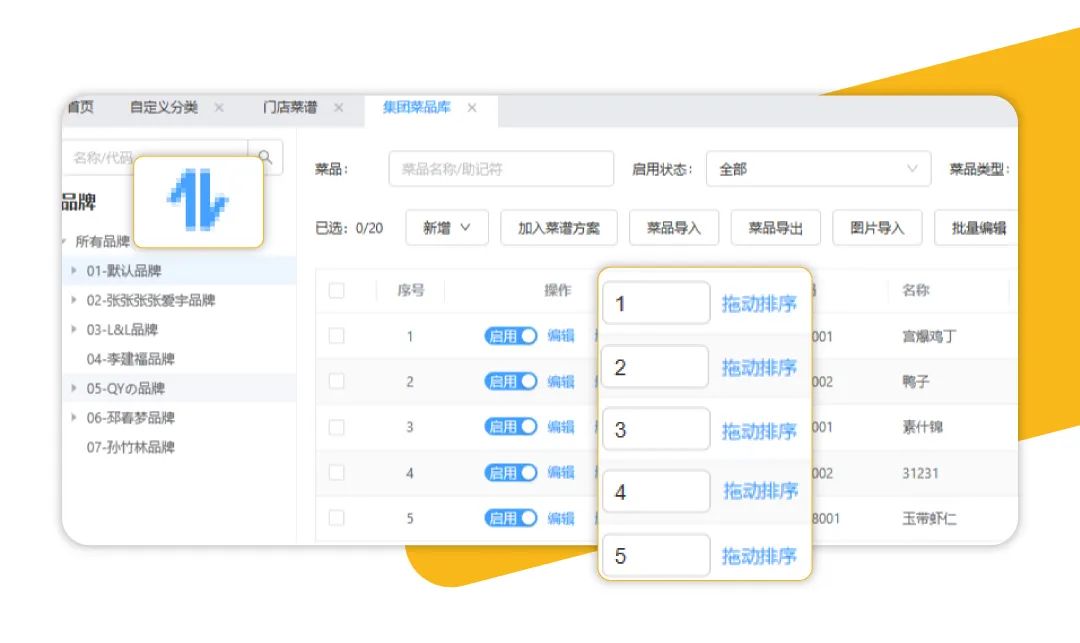1080x643 pixels.
Task: Click 加入菜谱方案 button
Action: 558,228
